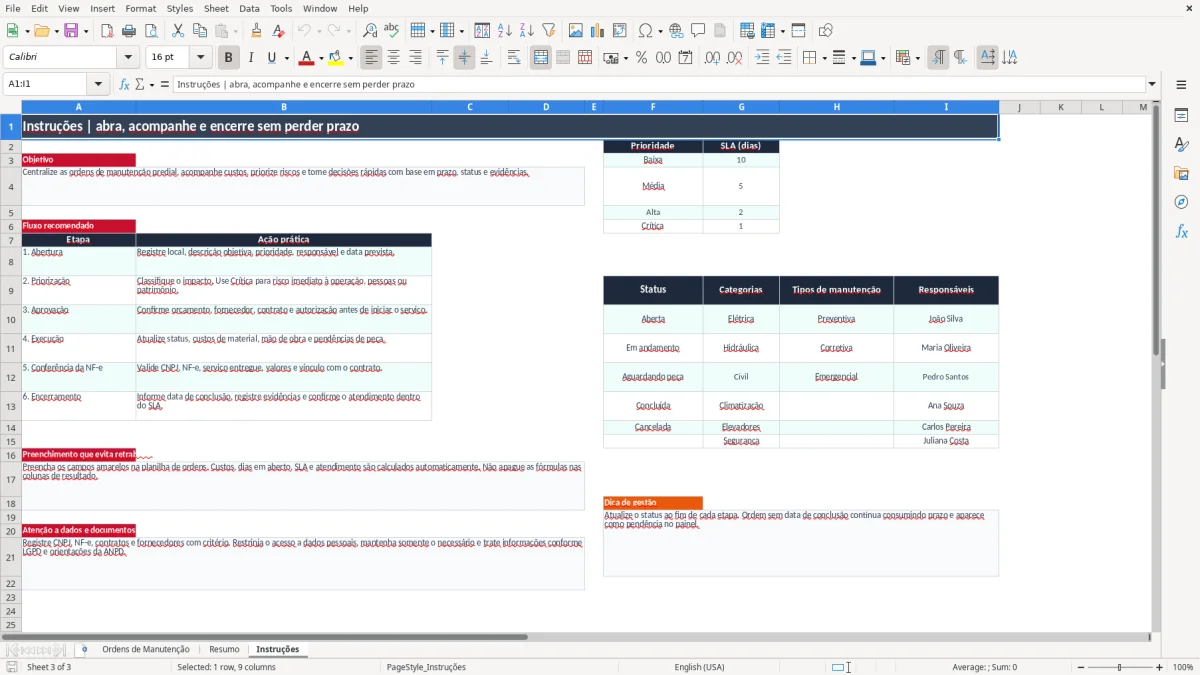Open the Data menu
Viewport: 1200px width, 675px height.
[x=249, y=8]
